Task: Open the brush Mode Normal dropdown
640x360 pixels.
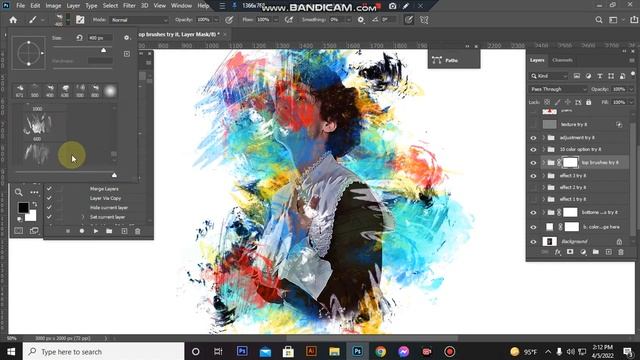Action: tap(139, 20)
